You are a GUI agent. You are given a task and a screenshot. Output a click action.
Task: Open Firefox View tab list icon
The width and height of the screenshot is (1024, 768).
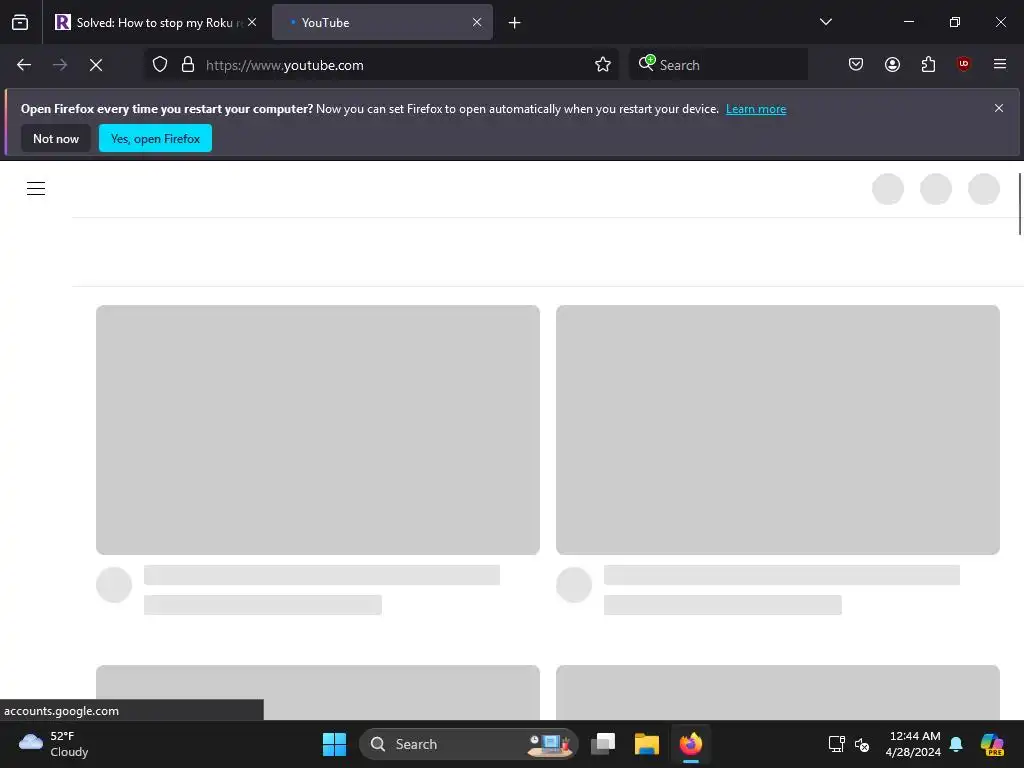(20, 22)
